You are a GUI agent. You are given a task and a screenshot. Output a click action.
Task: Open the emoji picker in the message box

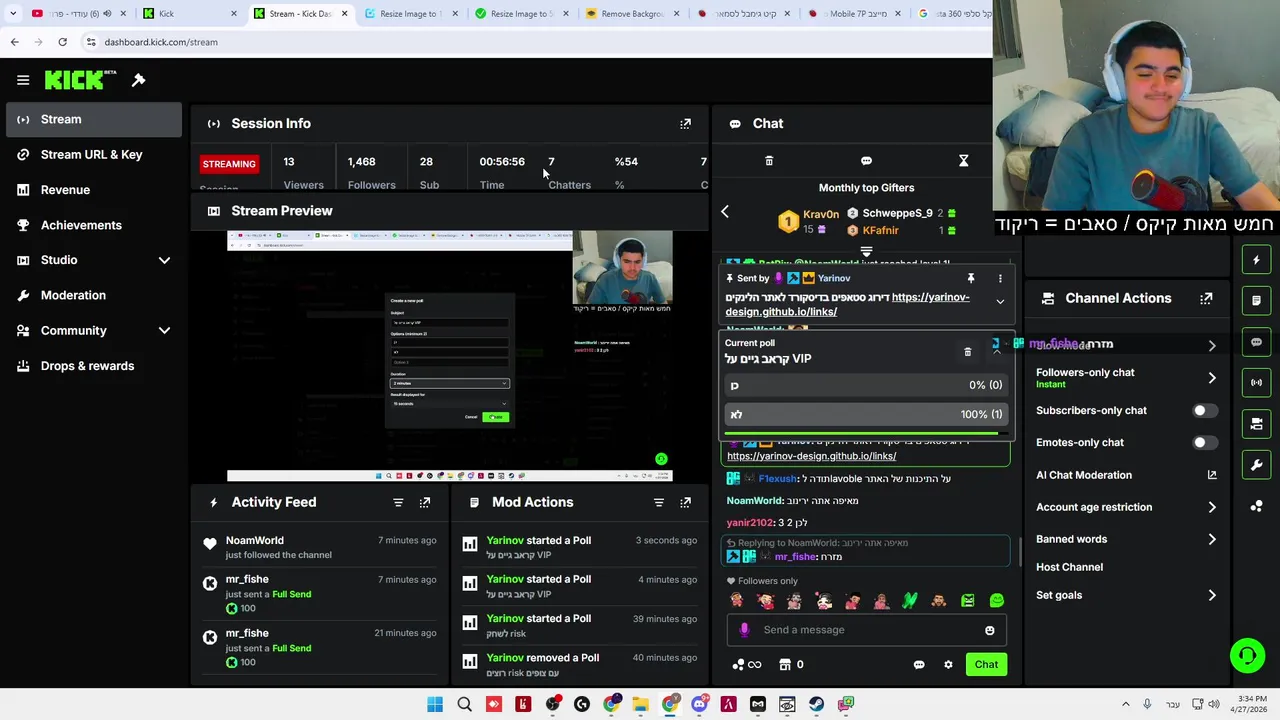(989, 630)
